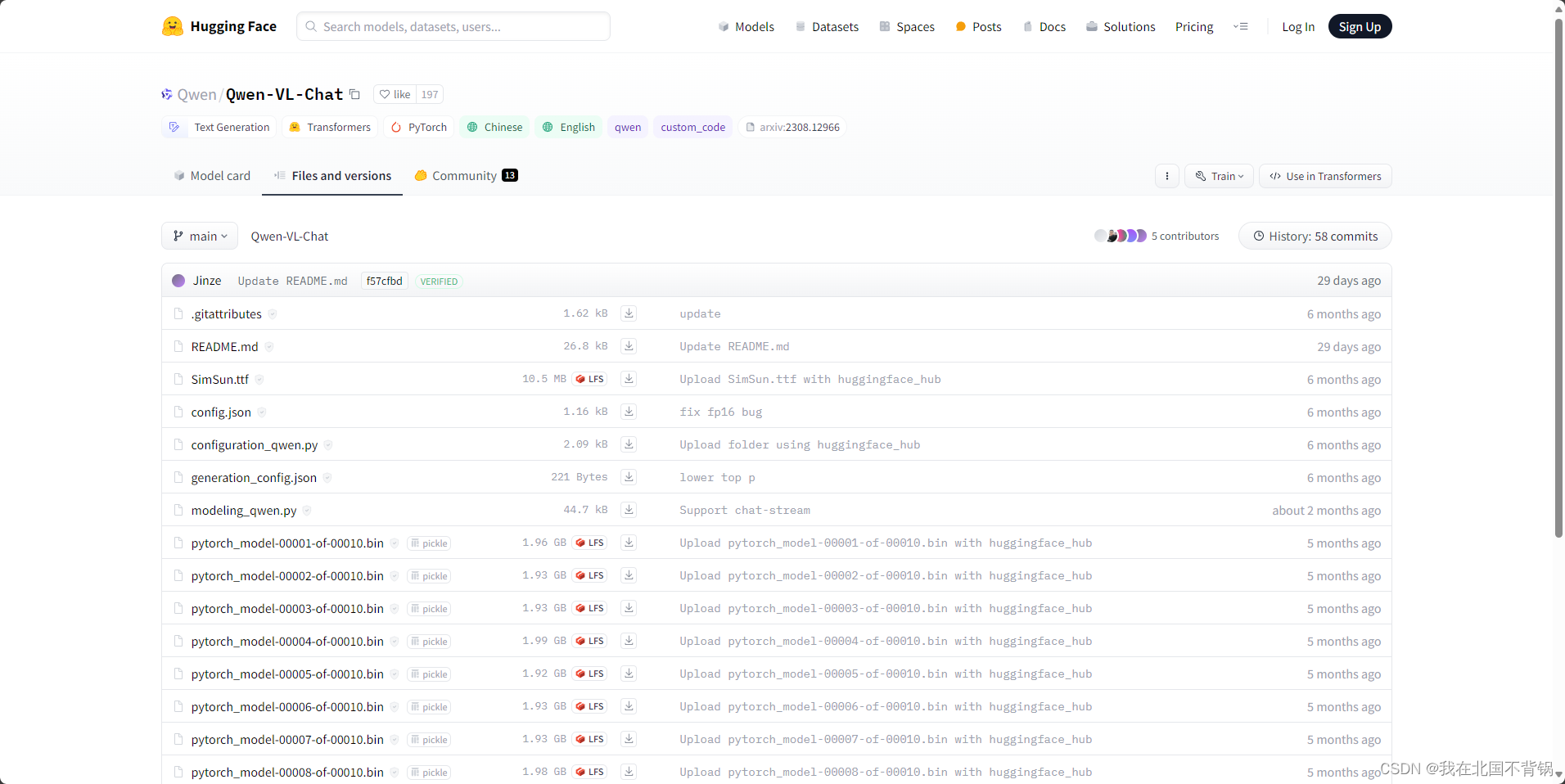Viewport: 1565px width, 784px height.
Task: Open commit message 'fix fp16 bug'
Action: point(720,412)
